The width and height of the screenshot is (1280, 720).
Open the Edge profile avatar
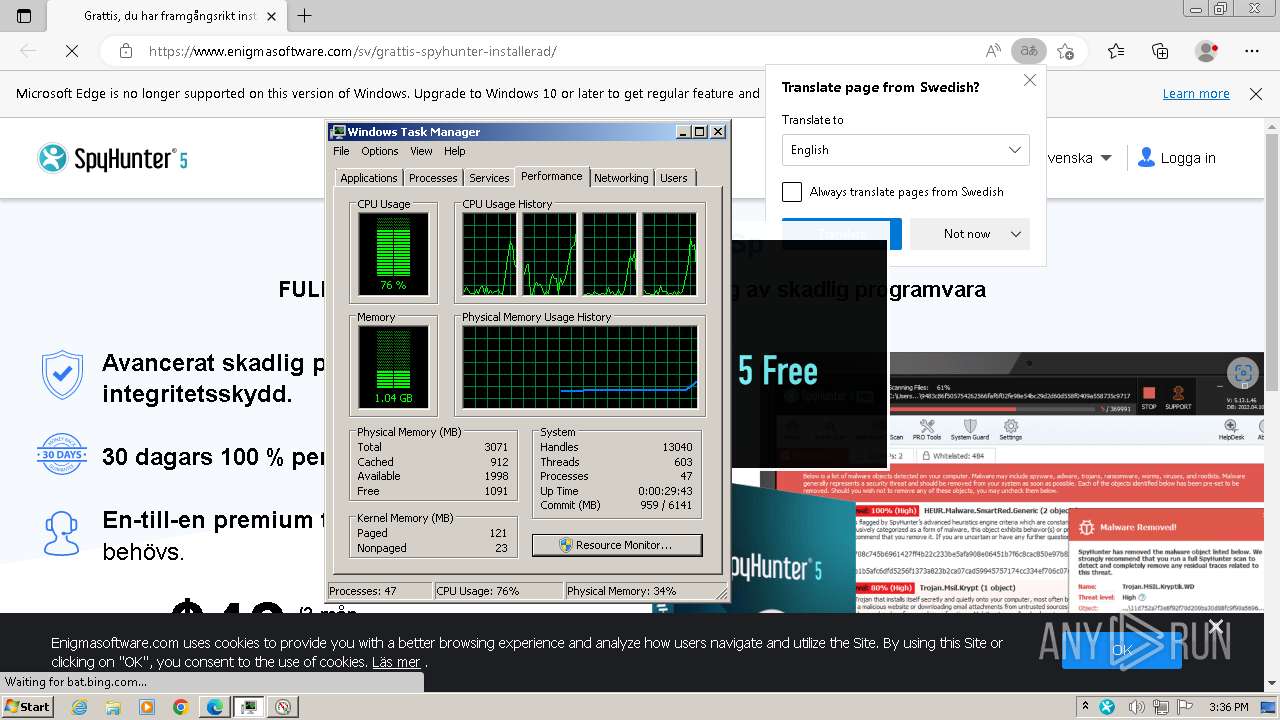(x=1207, y=51)
